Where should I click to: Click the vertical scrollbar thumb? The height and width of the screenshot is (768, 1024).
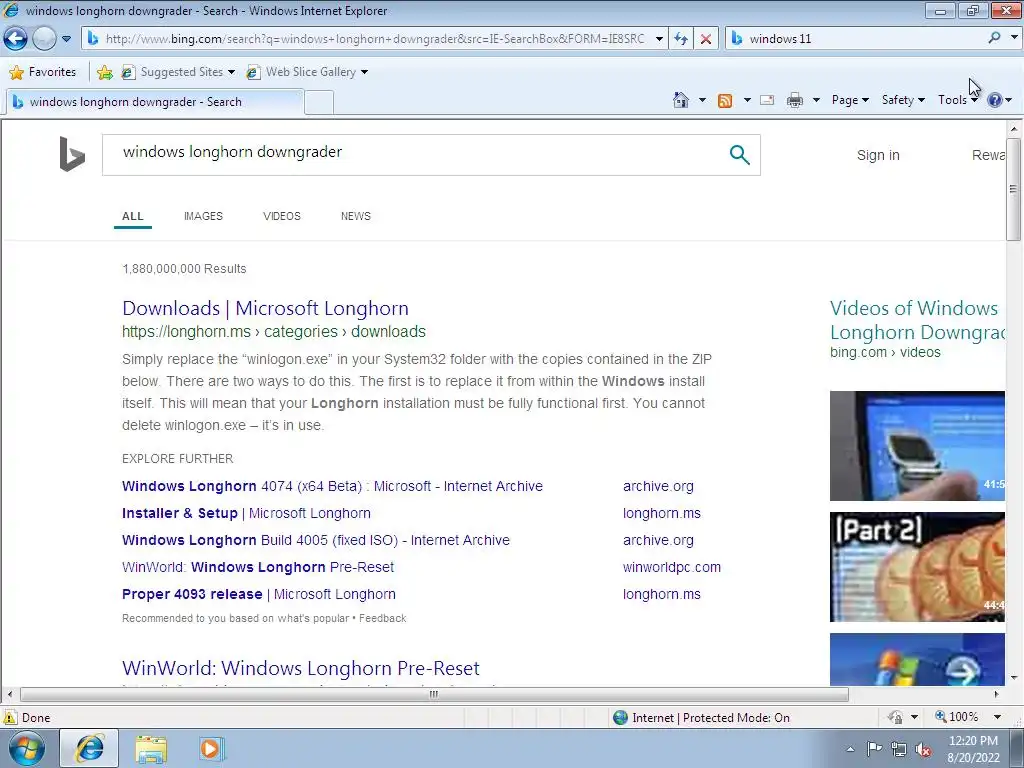(1014, 189)
